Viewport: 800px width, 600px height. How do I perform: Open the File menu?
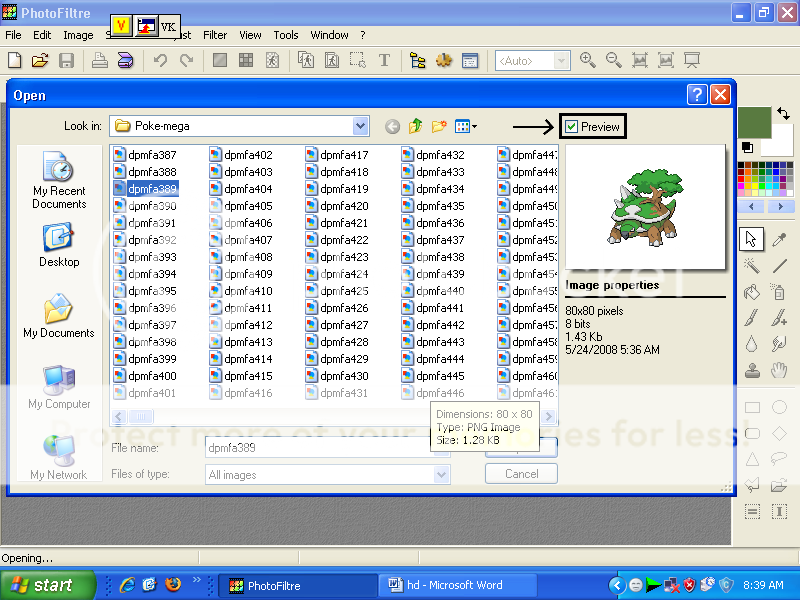coord(13,35)
